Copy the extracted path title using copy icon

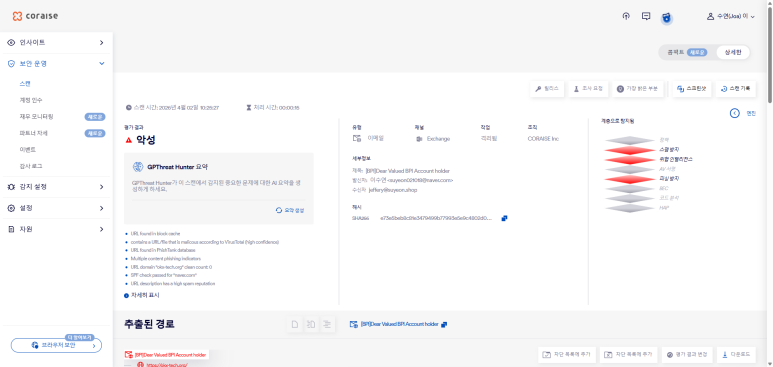pyautogui.click(x=444, y=325)
